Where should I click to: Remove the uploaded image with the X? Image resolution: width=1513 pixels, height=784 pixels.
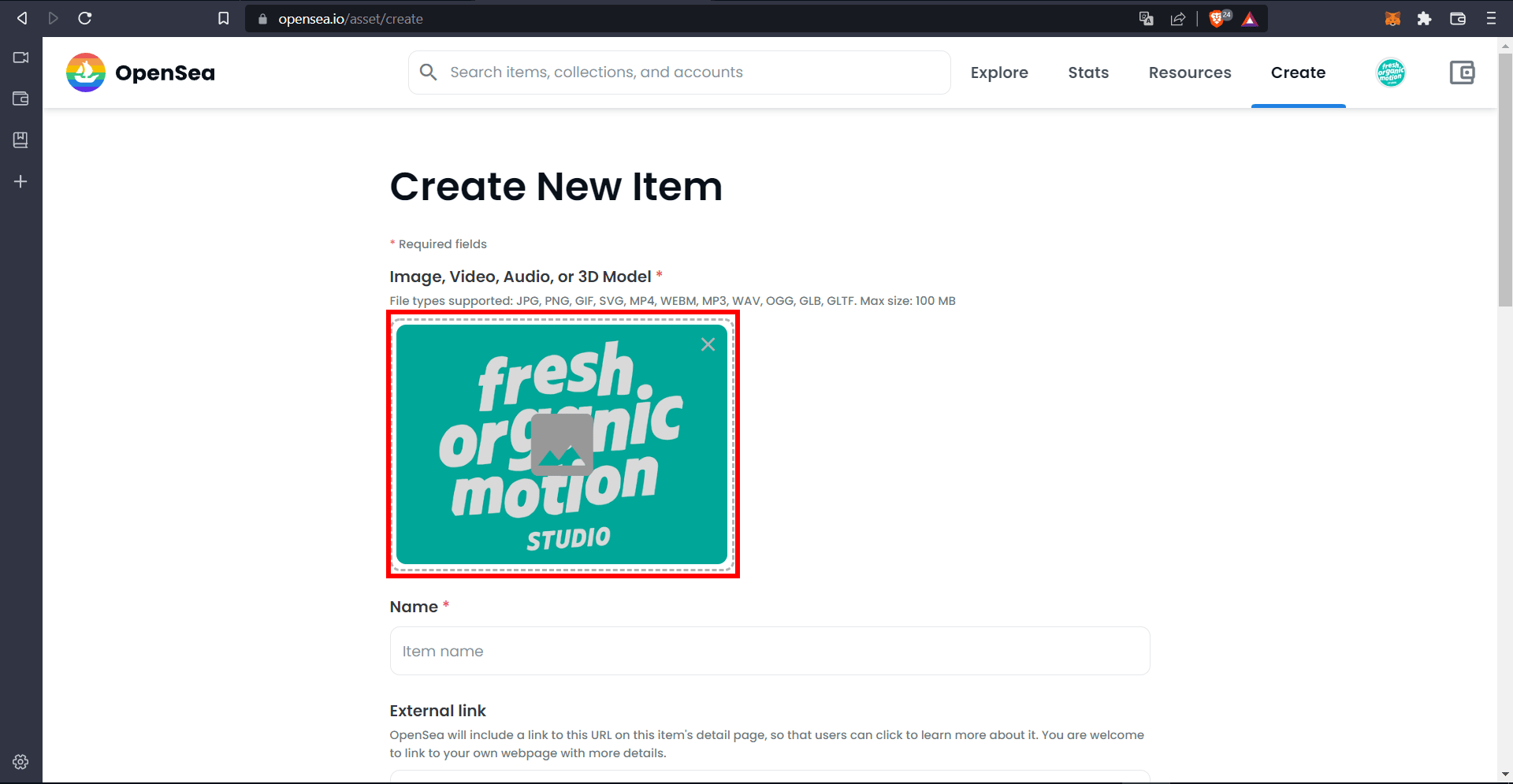click(708, 344)
